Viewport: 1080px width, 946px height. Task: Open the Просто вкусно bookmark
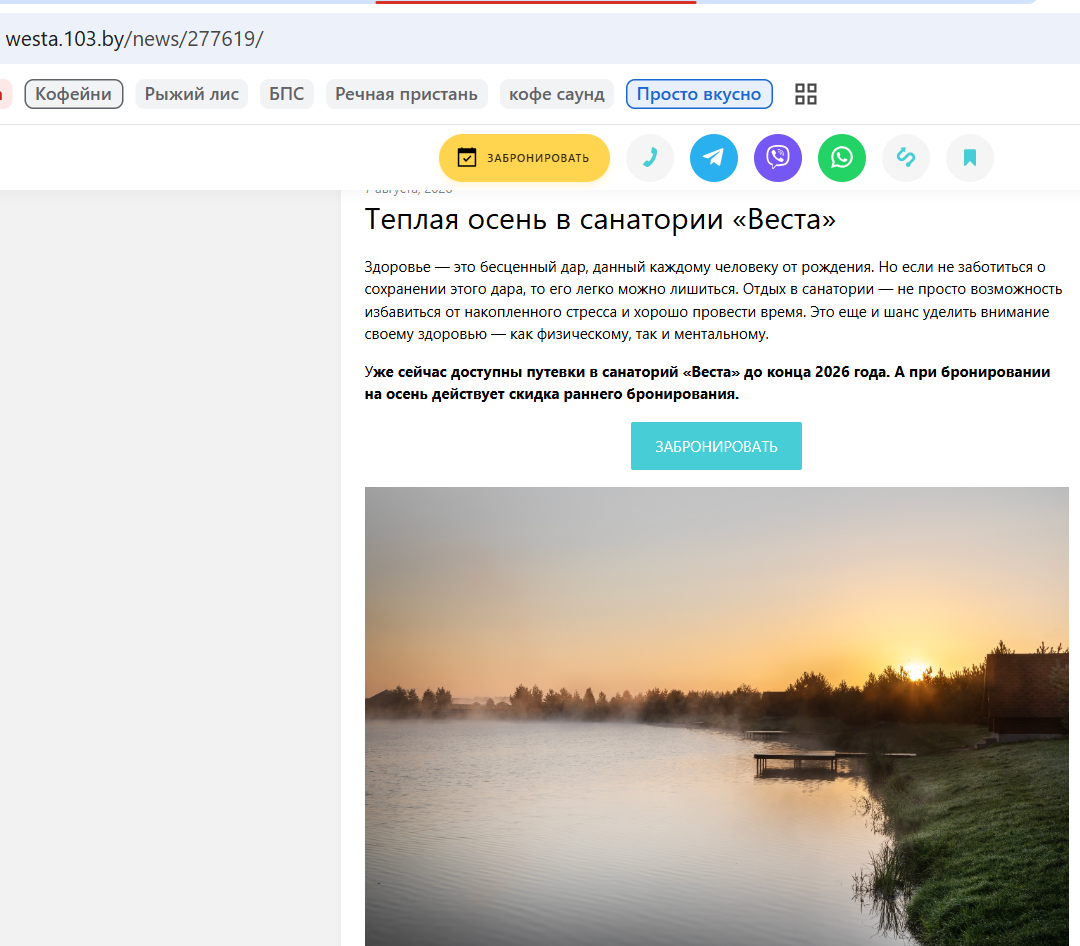tap(699, 94)
